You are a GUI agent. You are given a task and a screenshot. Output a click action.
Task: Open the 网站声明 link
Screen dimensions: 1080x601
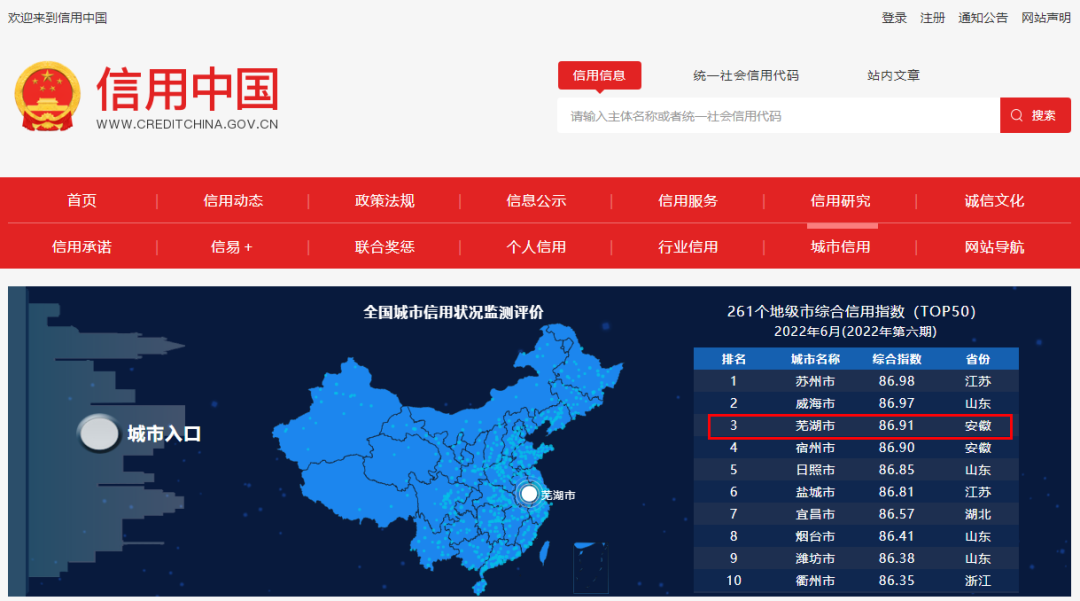(1045, 17)
